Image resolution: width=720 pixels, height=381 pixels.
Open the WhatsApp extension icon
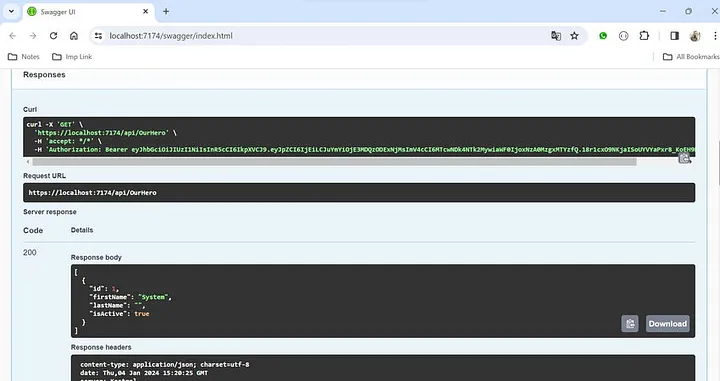[603, 36]
